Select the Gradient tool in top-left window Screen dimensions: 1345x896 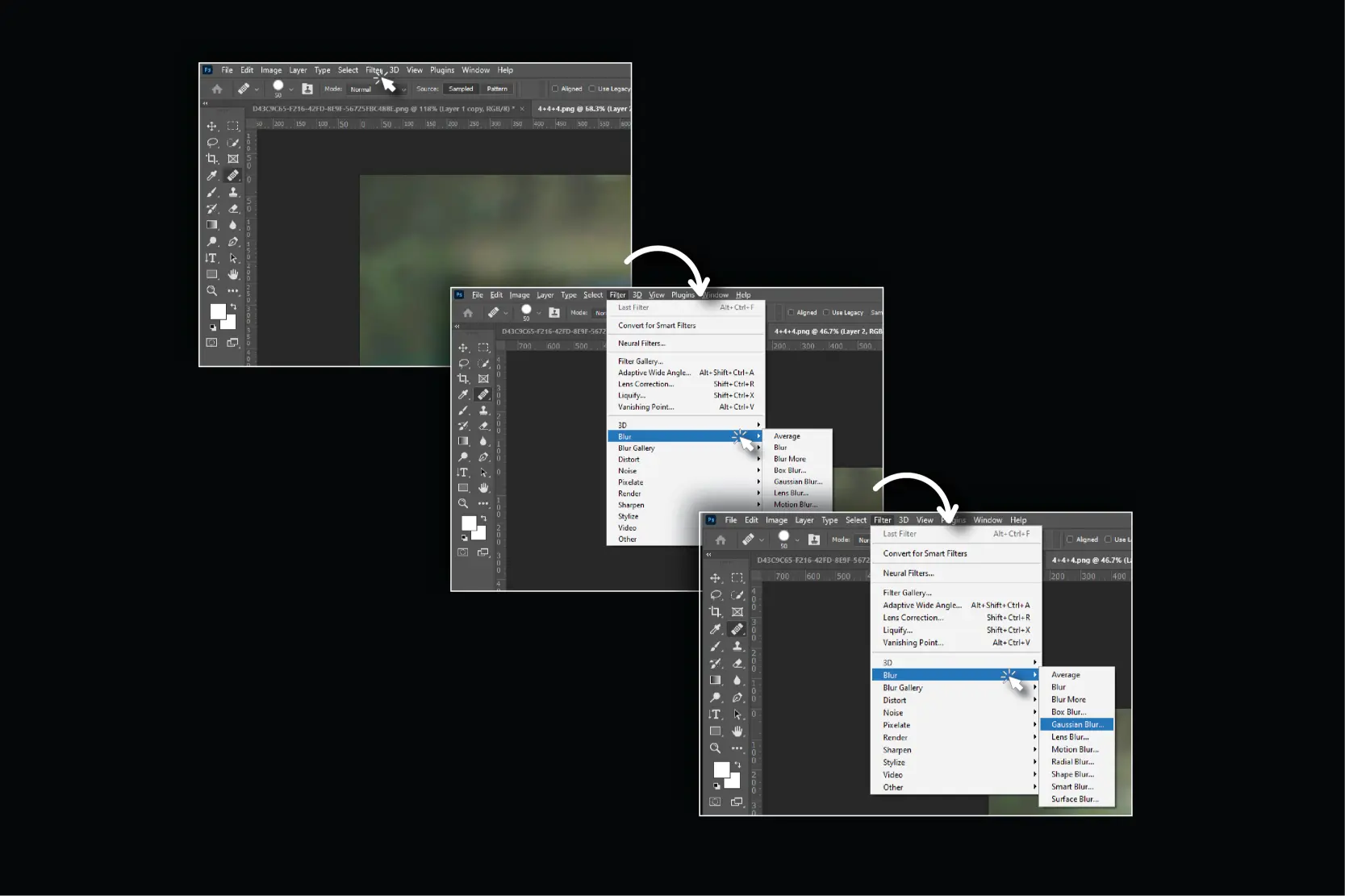click(x=211, y=225)
